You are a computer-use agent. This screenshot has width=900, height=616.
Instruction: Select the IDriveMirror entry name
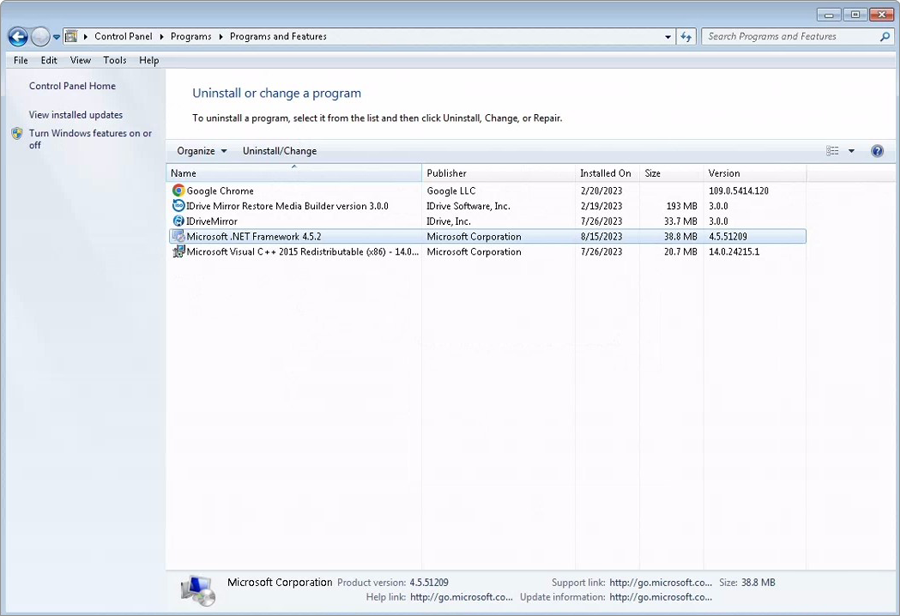pos(211,221)
